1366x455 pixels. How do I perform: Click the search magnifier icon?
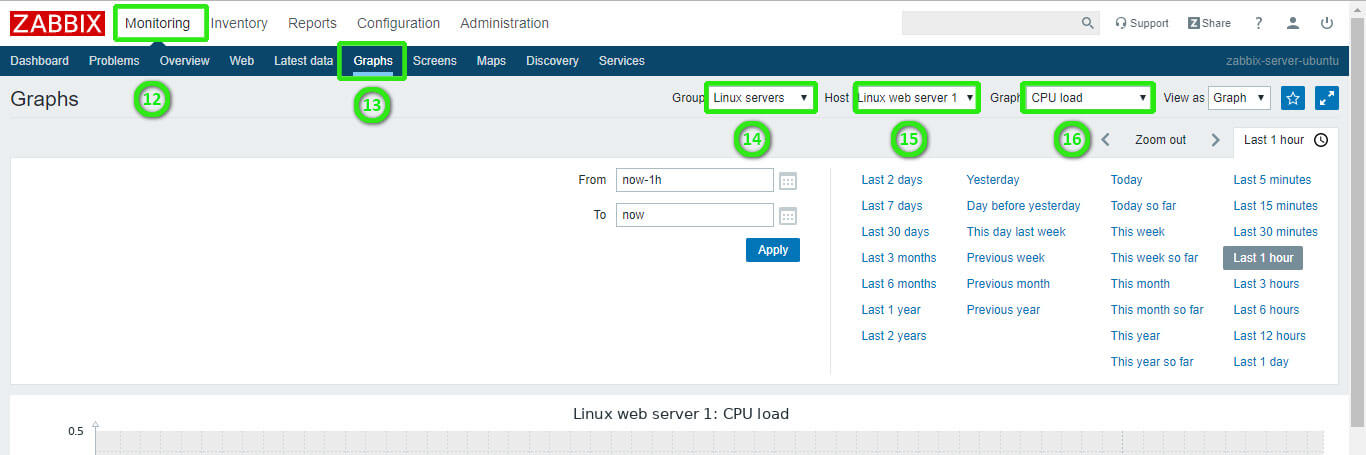tap(1088, 23)
